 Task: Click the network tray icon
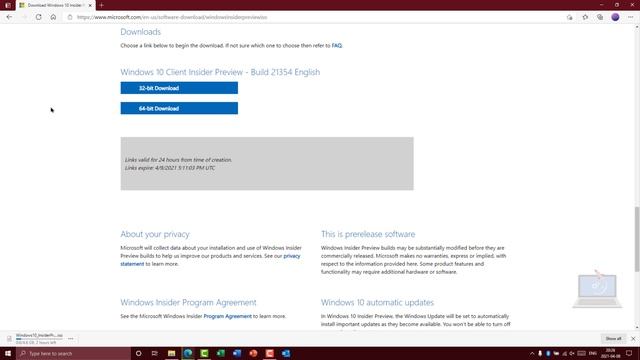[564, 353]
